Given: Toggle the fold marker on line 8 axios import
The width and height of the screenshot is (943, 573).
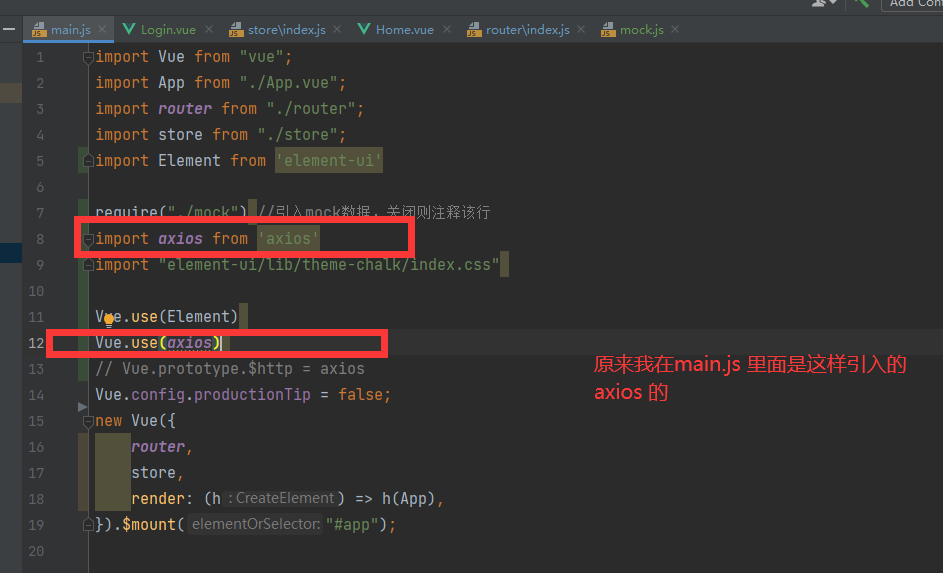Looking at the screenshot, I should point(88,239).
